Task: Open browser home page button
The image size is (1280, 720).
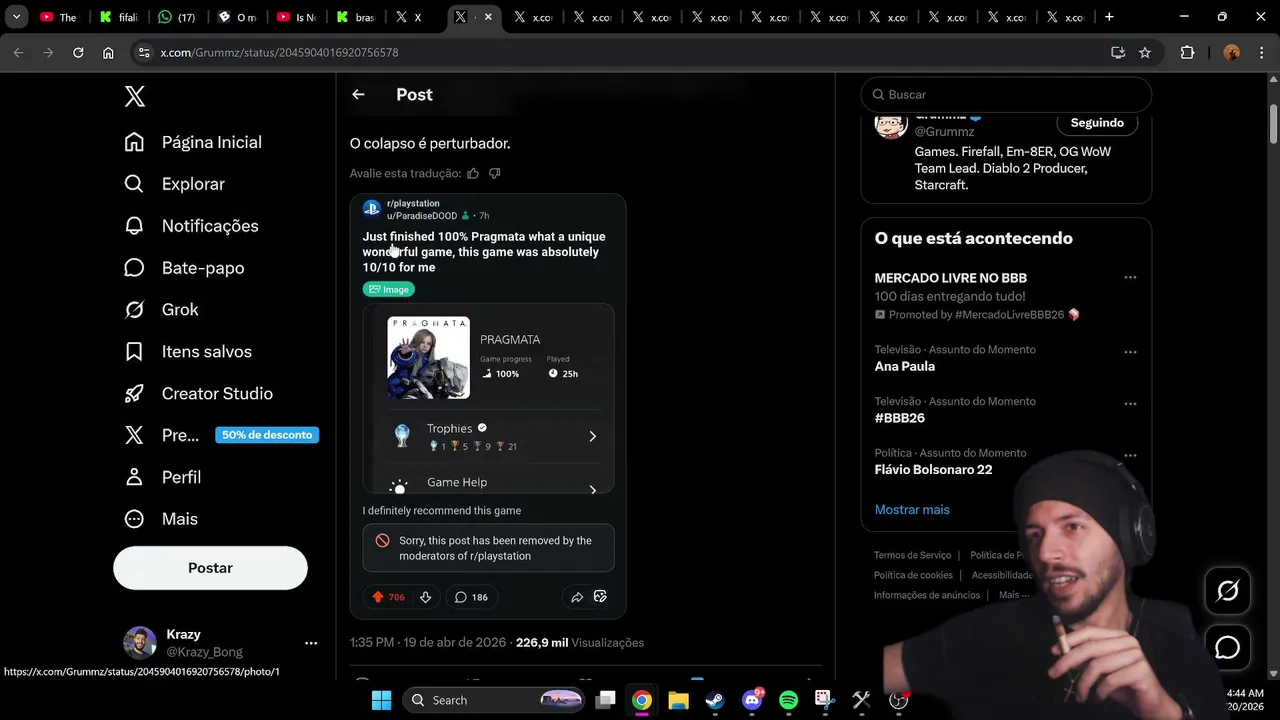Action: click(x=108, y=52)
